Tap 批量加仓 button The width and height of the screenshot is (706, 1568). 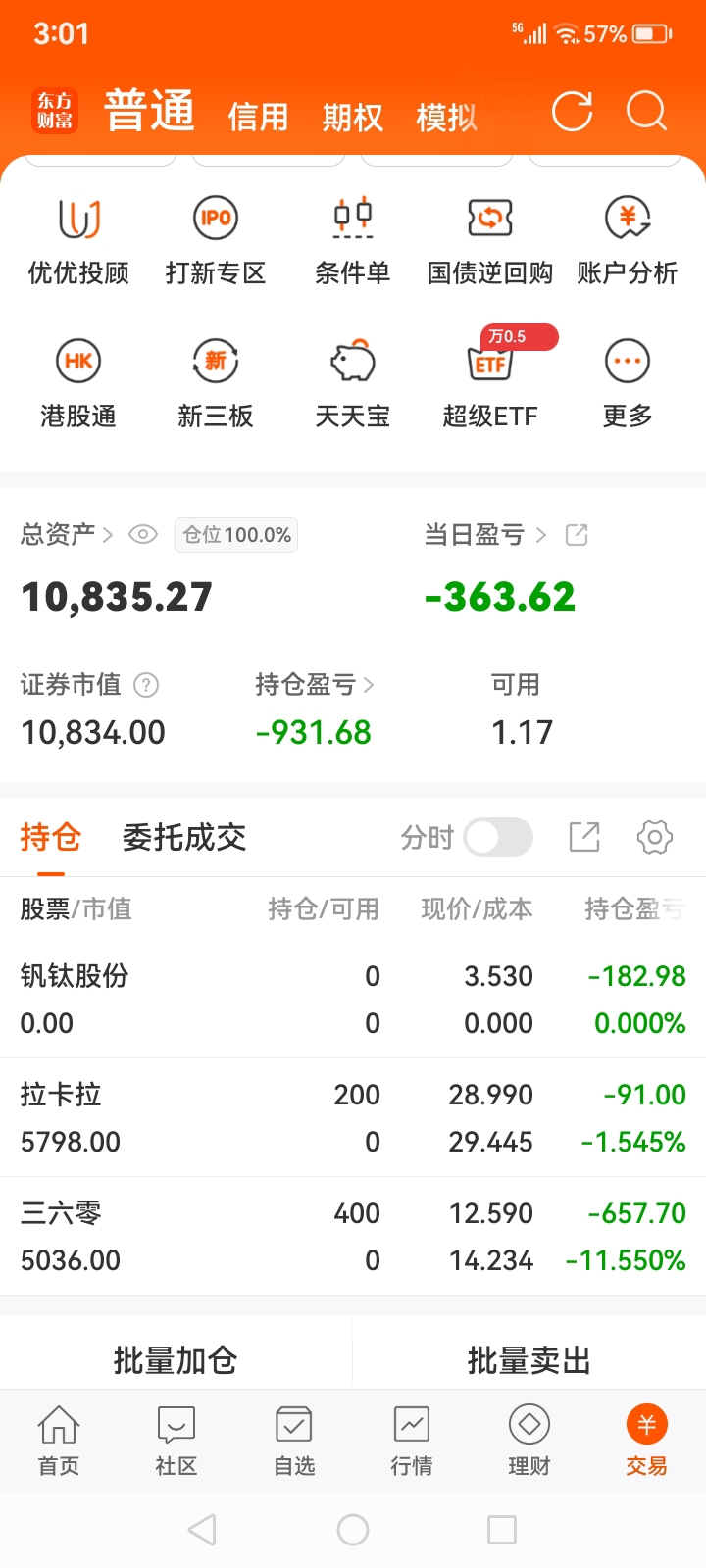[176, 1360]
